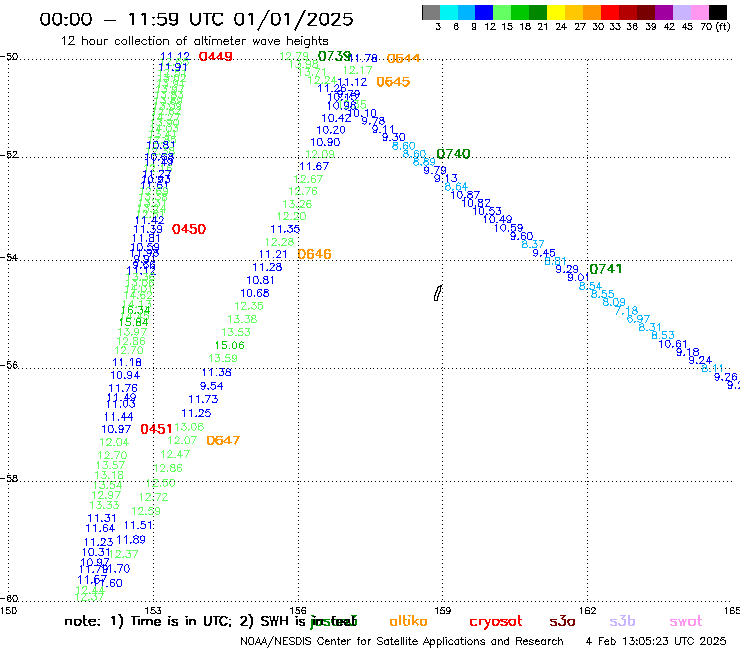The height and width of the screenshot is (650, 740).
Task: Click the wave height value 13.53
Action: point(236,332)
